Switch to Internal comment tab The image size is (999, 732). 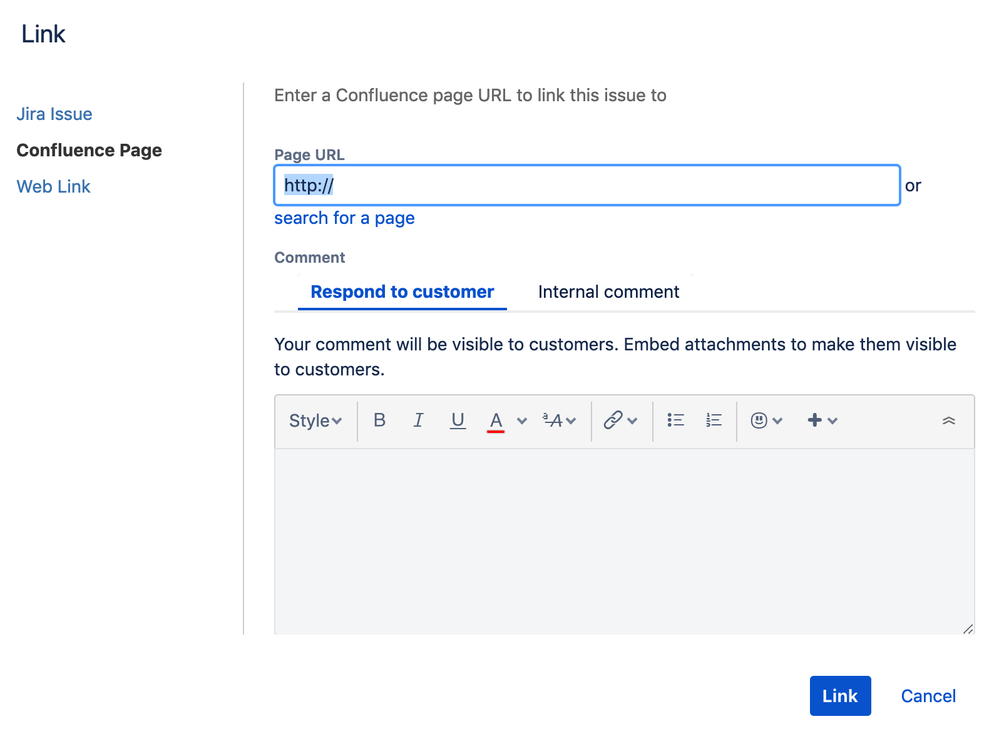click(608, 292)
